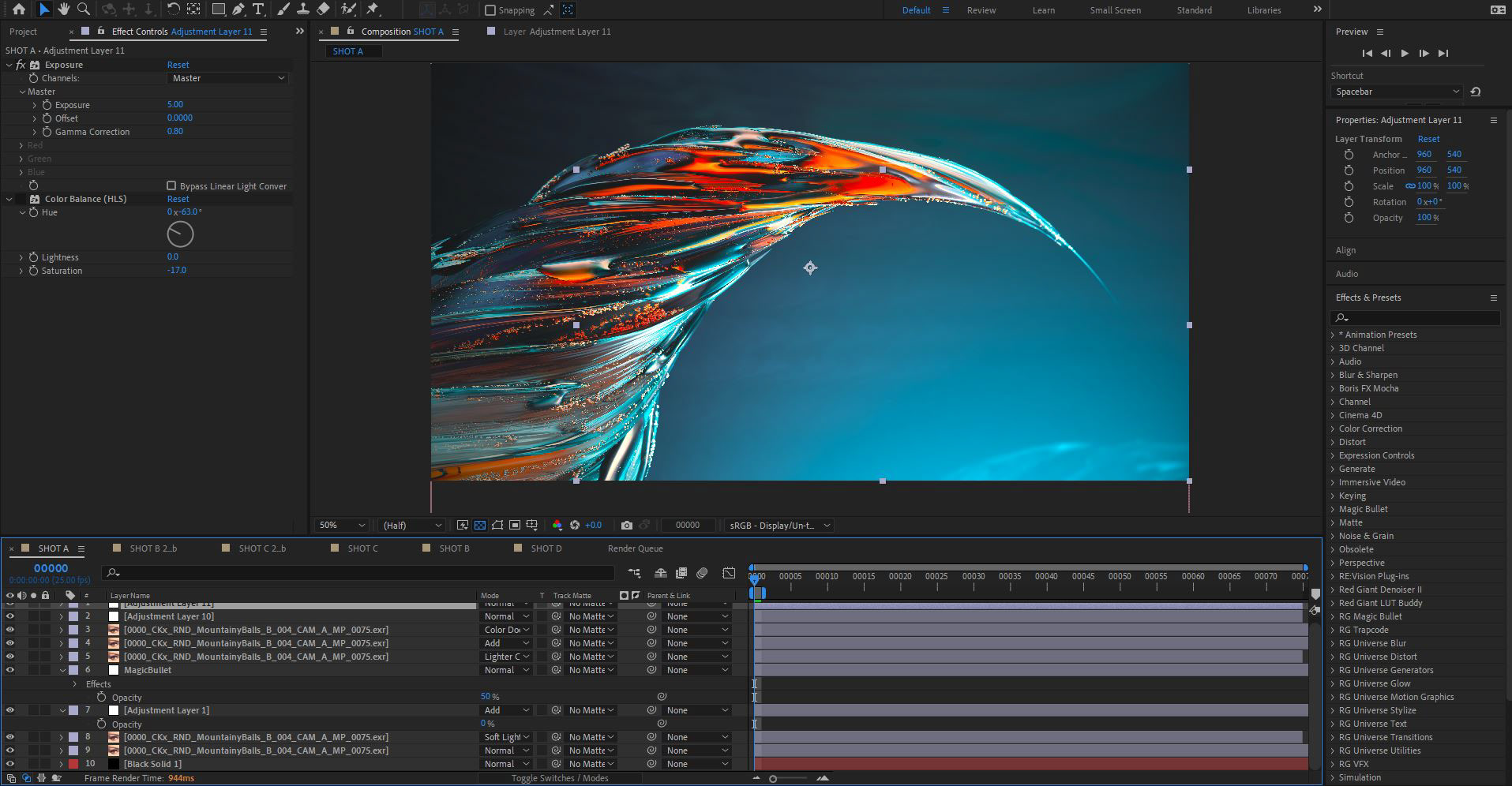Reset the Exposure effect
The width and height of the screenshot is (1512, 786).
pyautogui.click(x=178, y=65)
